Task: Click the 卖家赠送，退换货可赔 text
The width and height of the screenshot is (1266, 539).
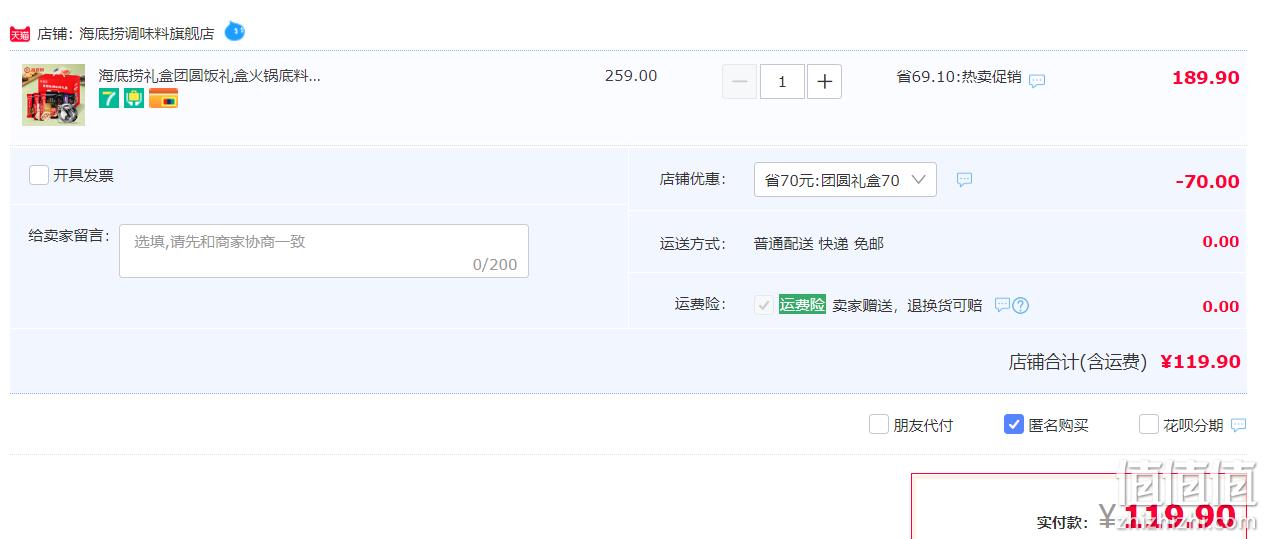Action: click(x=908, y=305)
